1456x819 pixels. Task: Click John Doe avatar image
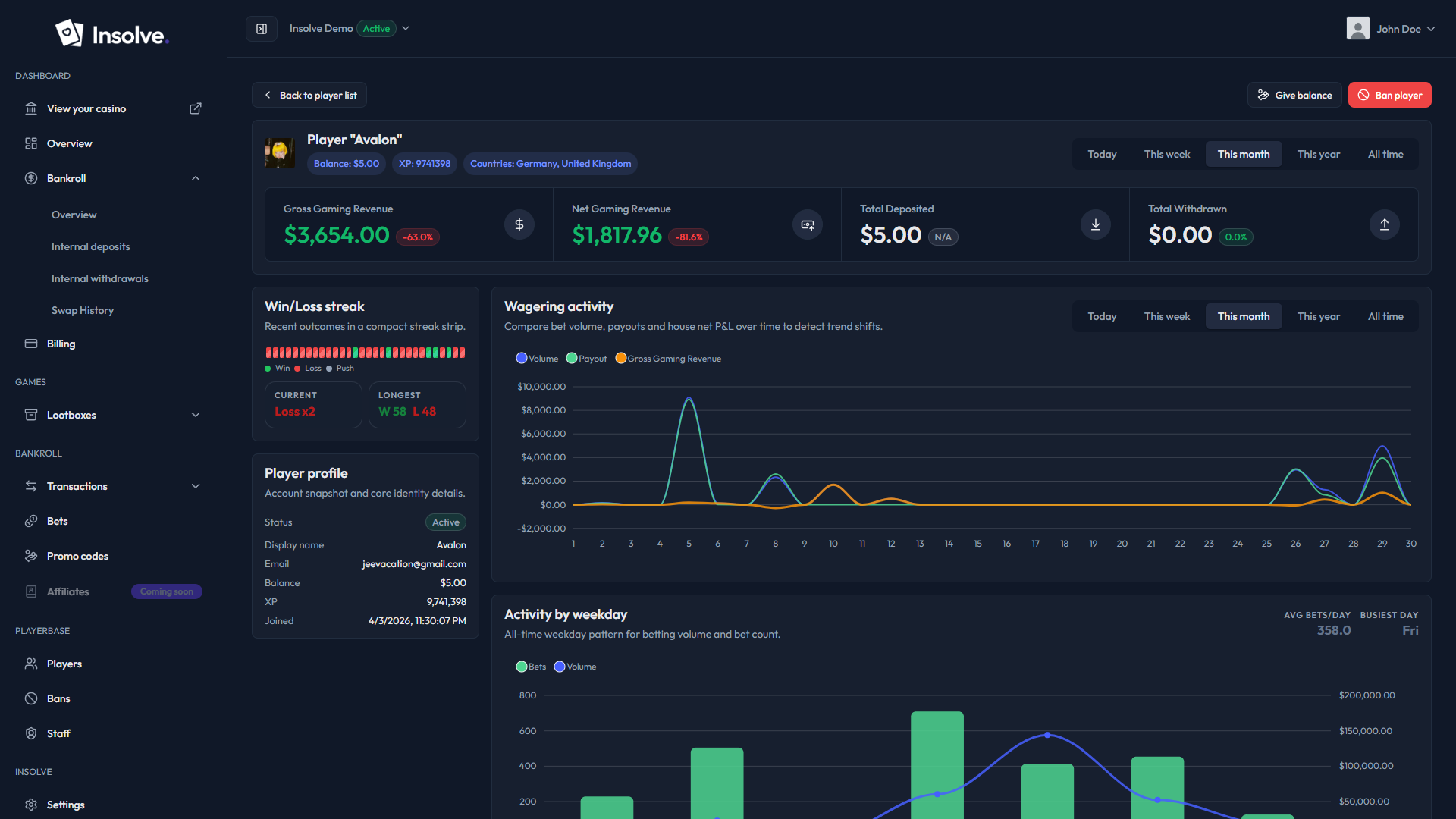pyautogui.click(x=1358, y=29)
